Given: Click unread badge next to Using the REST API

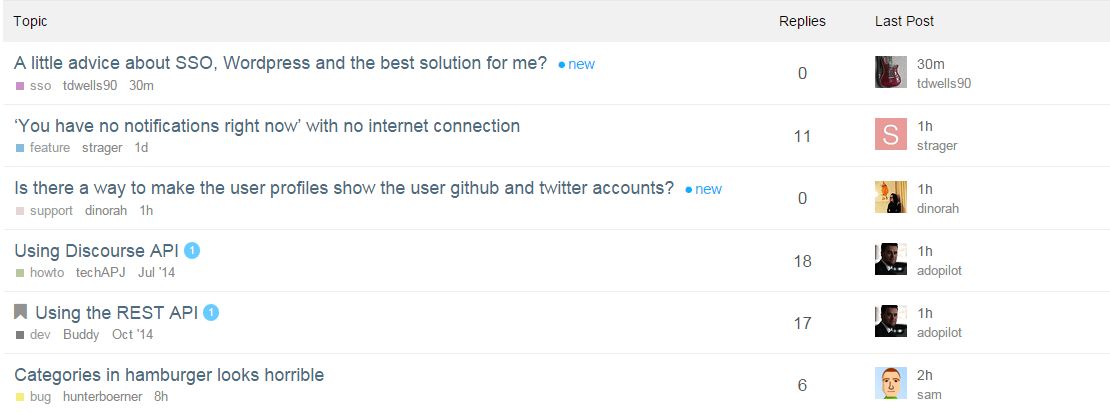Looking at the screenshot, I should click(x=211, y=313).
